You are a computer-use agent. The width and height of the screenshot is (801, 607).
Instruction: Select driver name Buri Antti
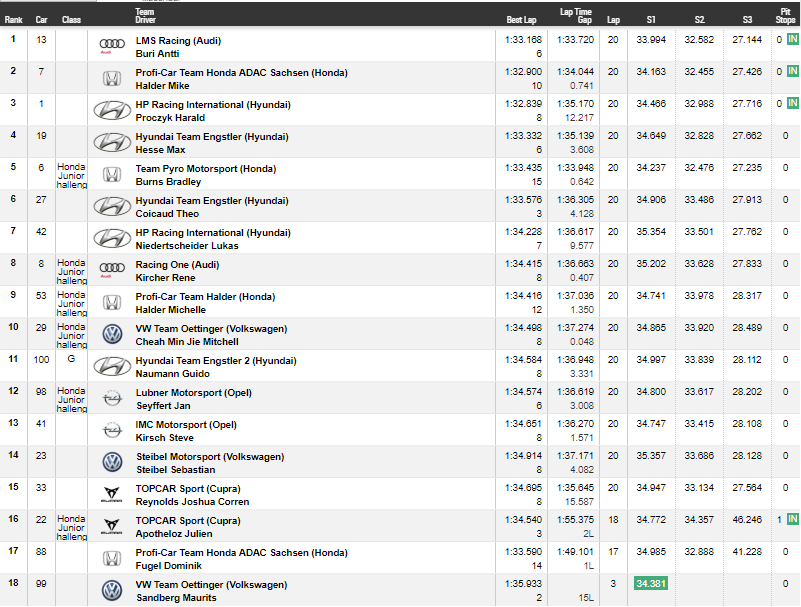pyautogui.click(x=157, y=54)
